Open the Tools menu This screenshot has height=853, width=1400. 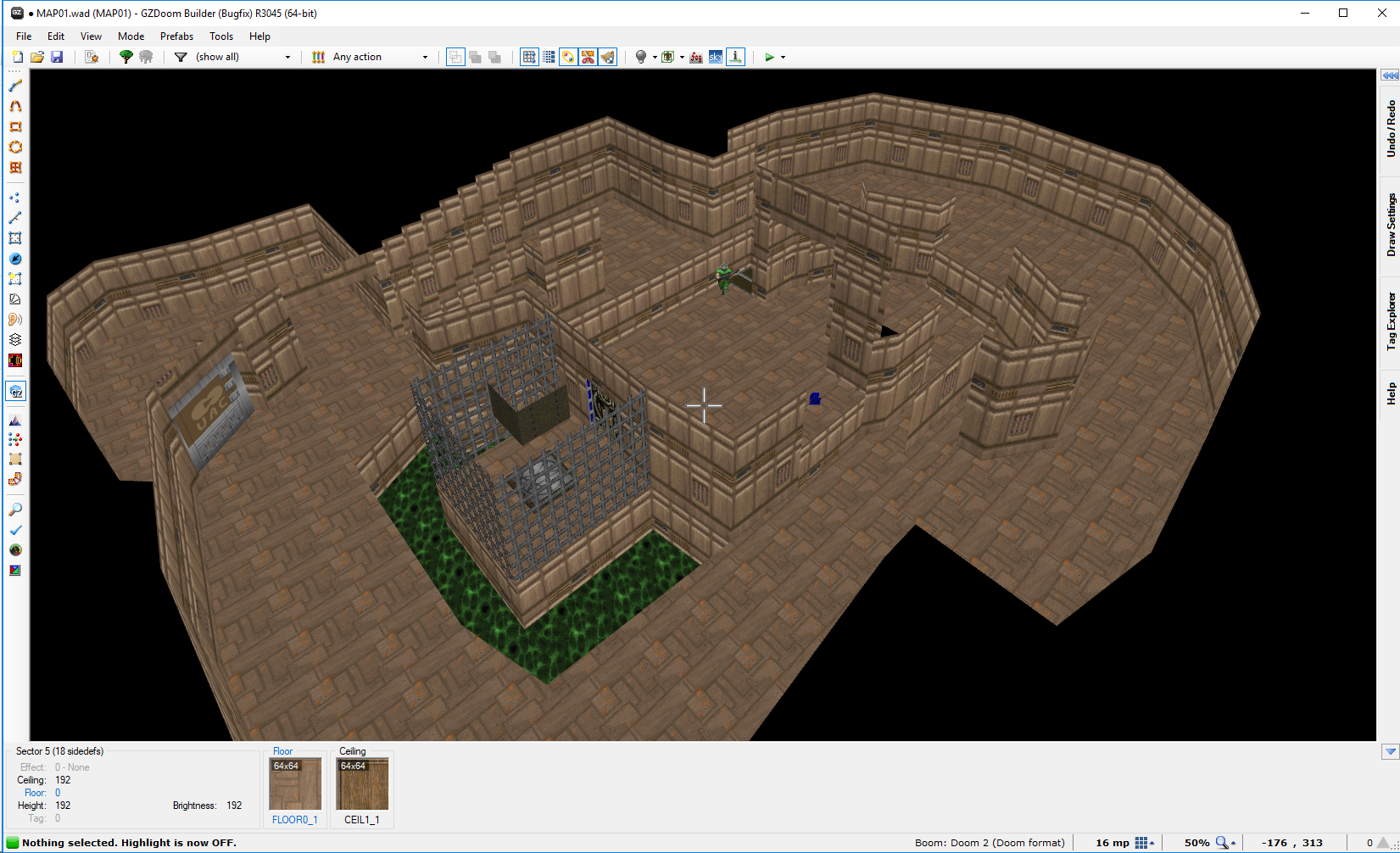tap(221, 36)
